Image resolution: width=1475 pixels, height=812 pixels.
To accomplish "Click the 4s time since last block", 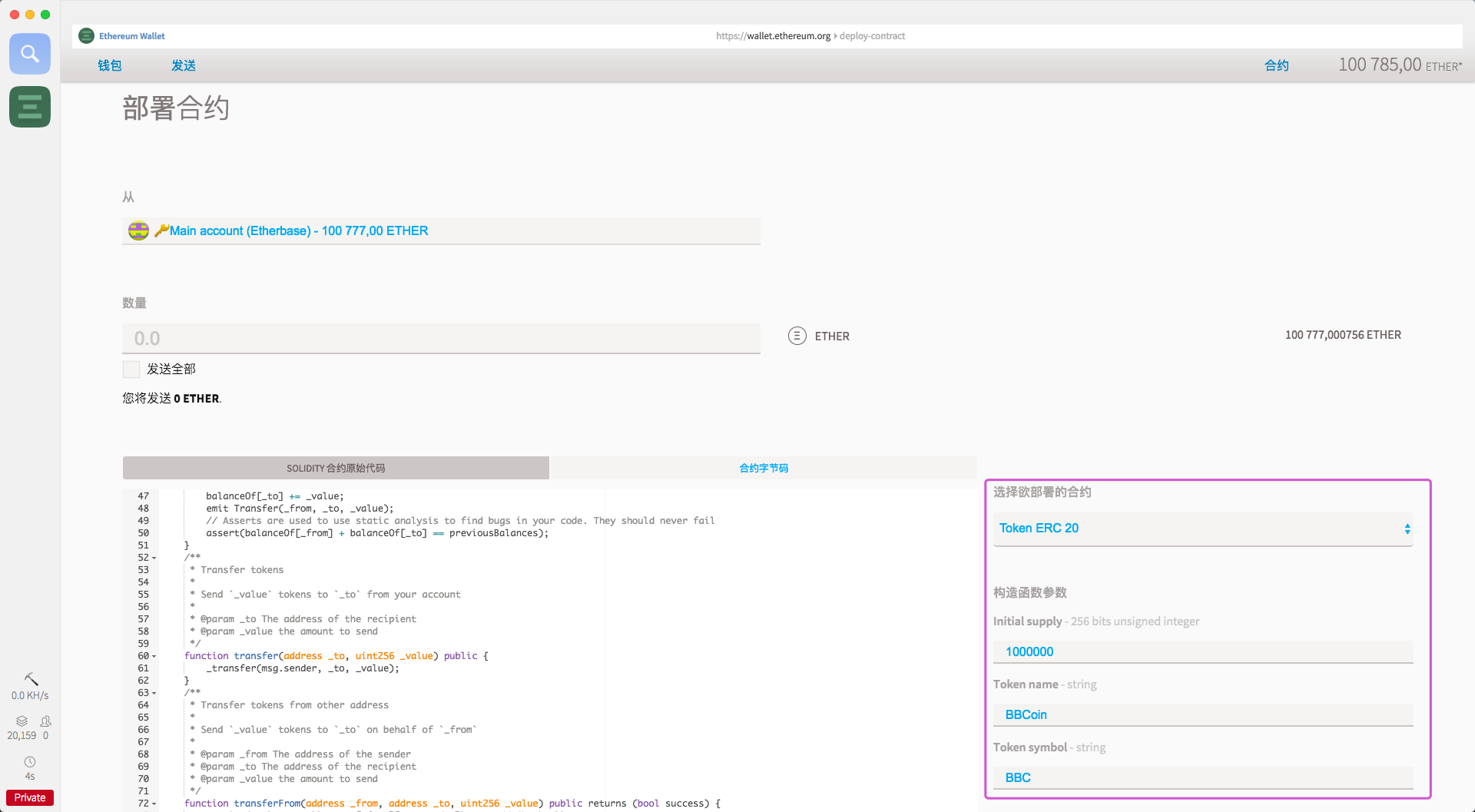I will pyautogui.click(x=30, y=776).
